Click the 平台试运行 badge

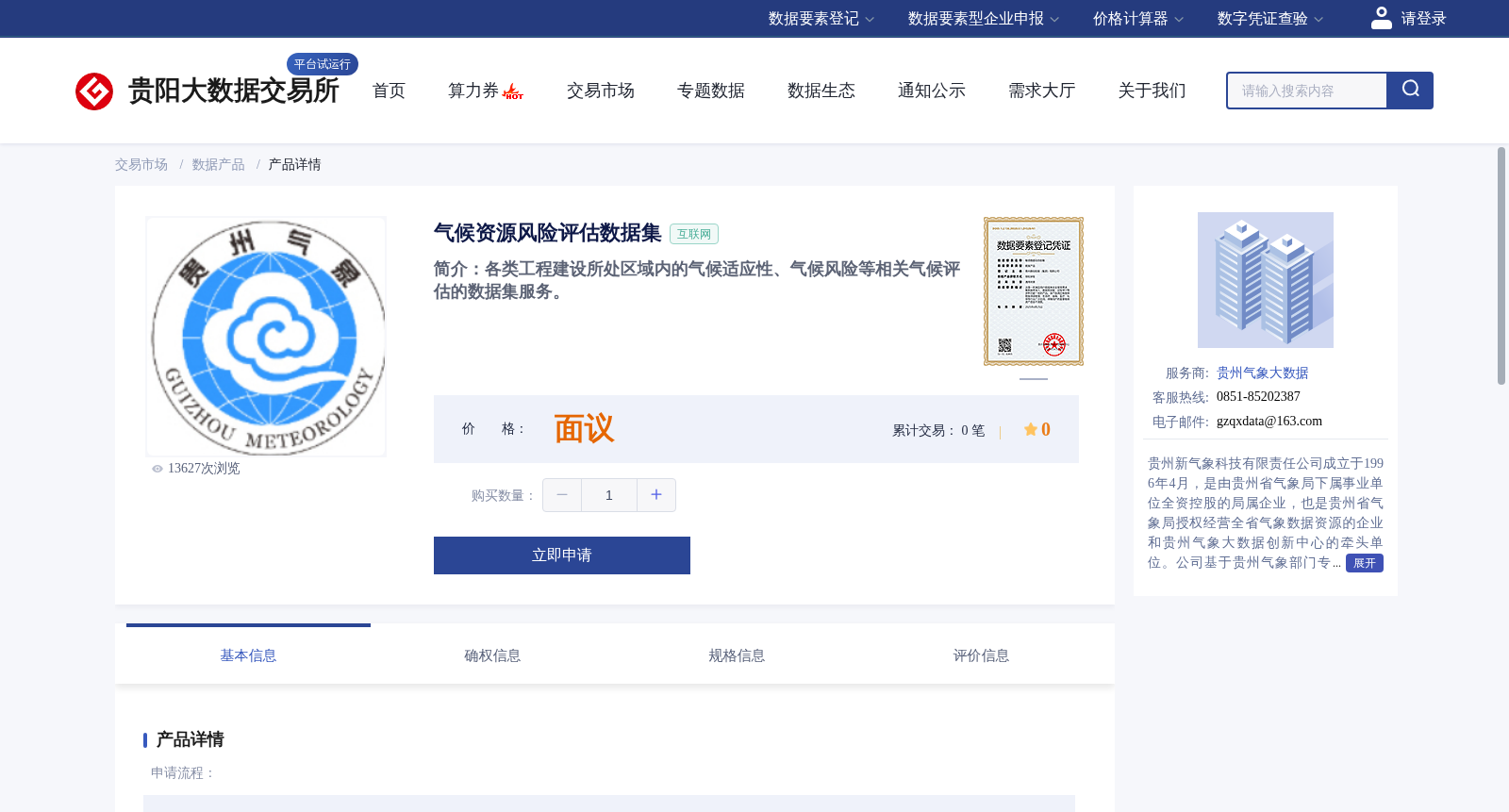323,64
